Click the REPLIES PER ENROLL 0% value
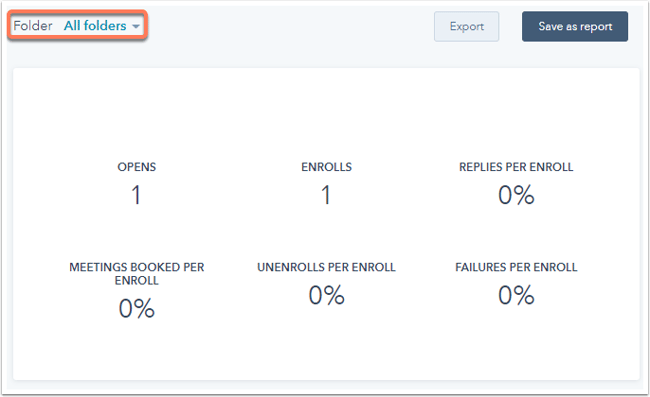Image resolution: width=650 pixels, height=397 pixels. 516,195
